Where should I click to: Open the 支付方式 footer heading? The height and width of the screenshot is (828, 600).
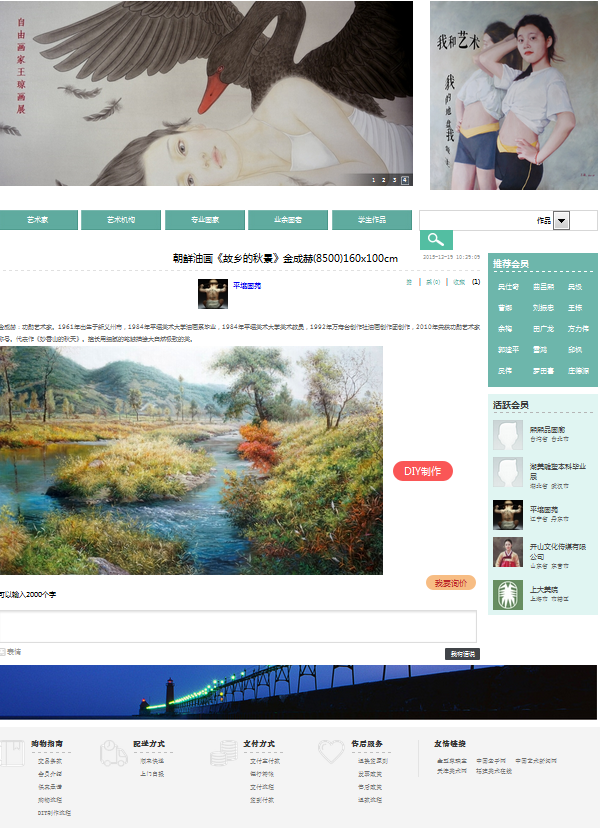(x=259, y=744)
